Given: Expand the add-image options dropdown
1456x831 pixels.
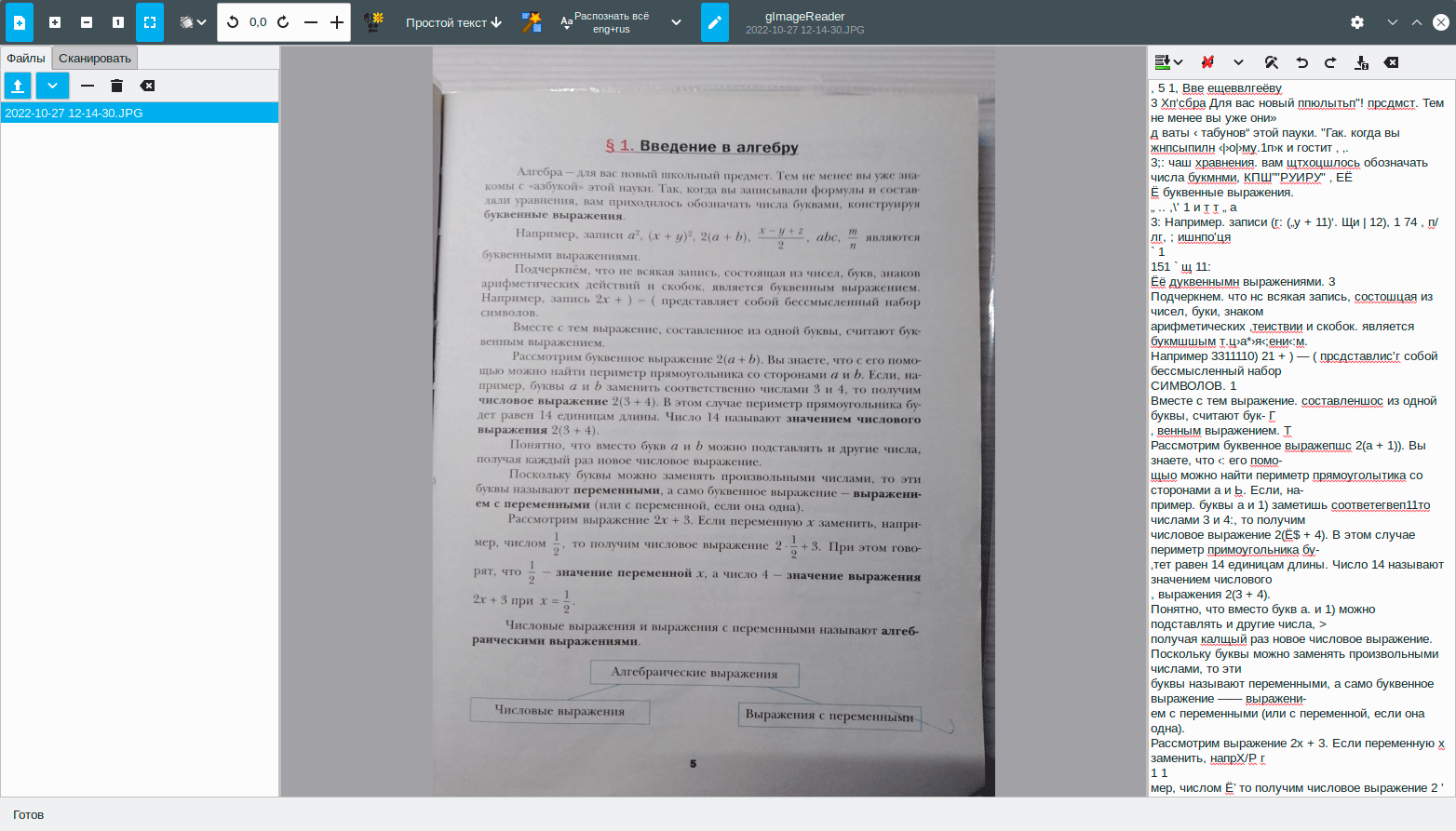Looking at the screenshot, I should tap(52, 86).
